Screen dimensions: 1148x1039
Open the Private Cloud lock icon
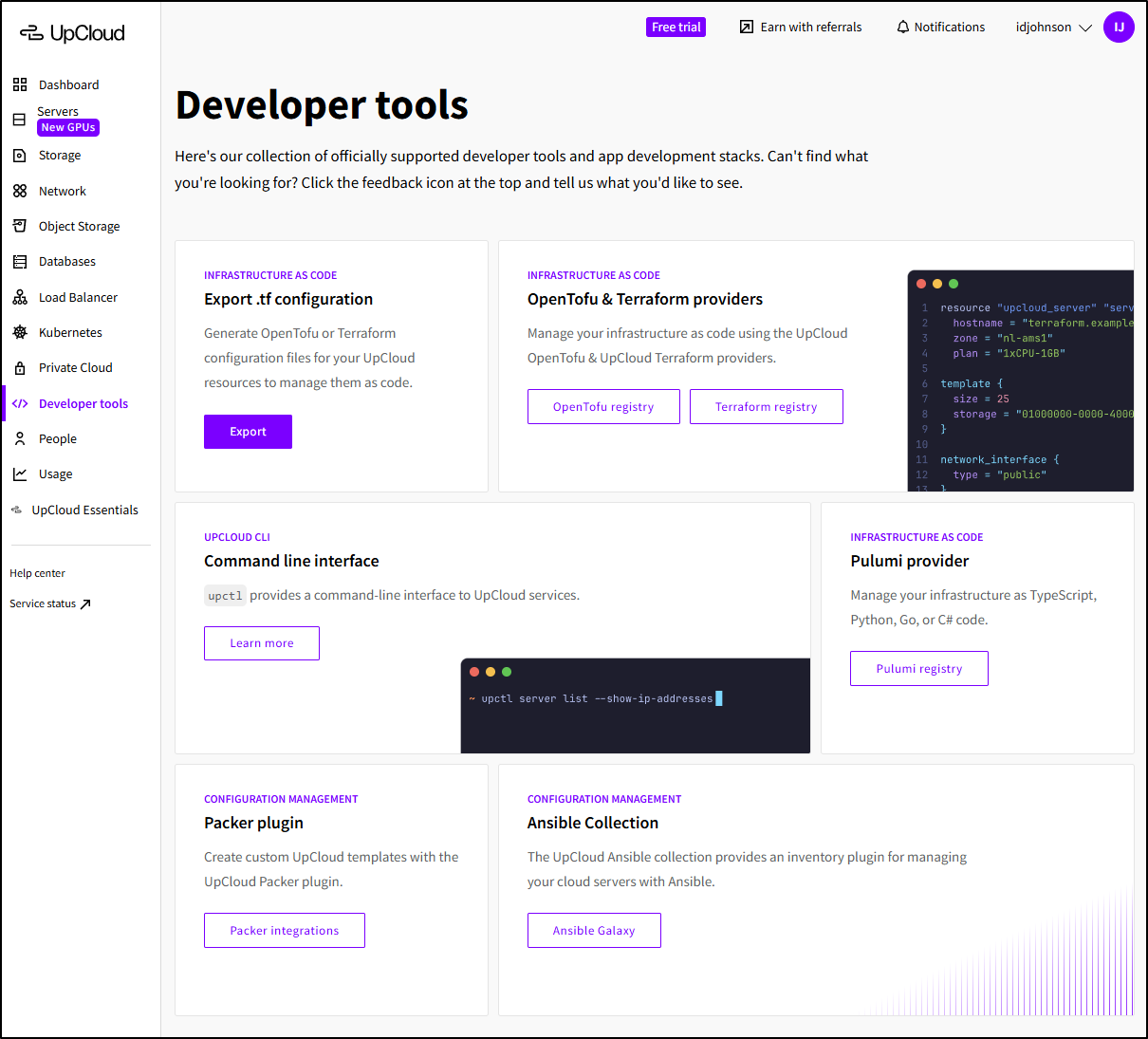20,368
